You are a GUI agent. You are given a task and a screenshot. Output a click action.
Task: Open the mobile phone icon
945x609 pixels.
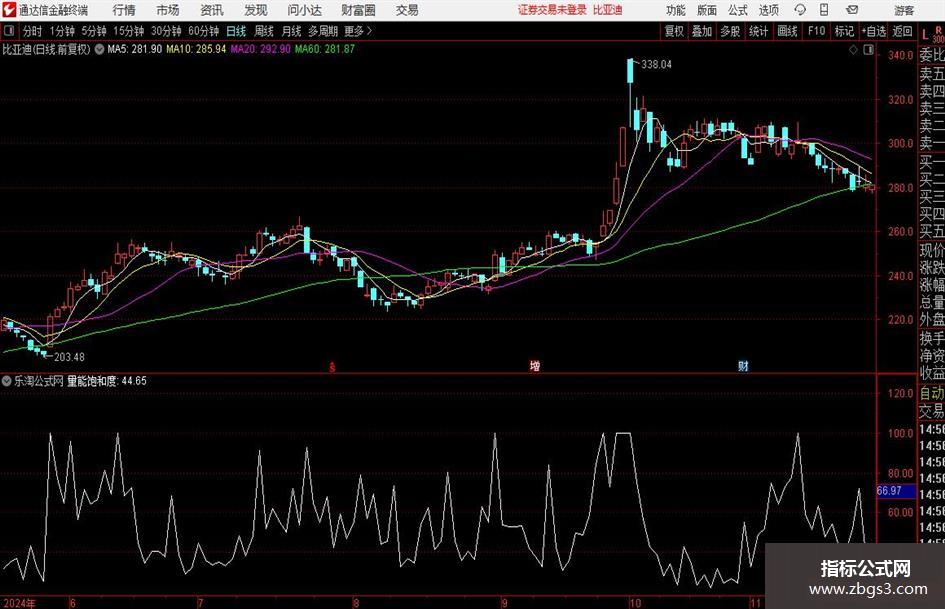(824, 10)
